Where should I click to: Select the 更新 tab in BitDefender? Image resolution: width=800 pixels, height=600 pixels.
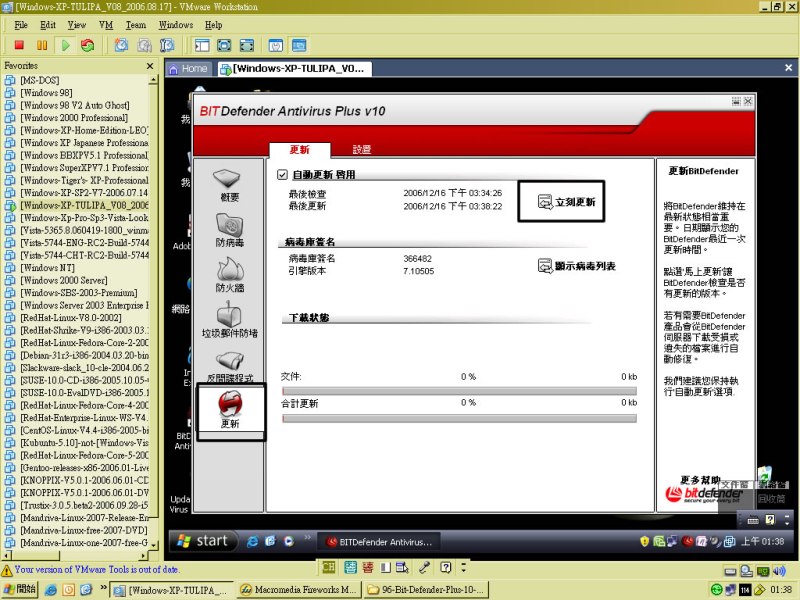[299, 149]
